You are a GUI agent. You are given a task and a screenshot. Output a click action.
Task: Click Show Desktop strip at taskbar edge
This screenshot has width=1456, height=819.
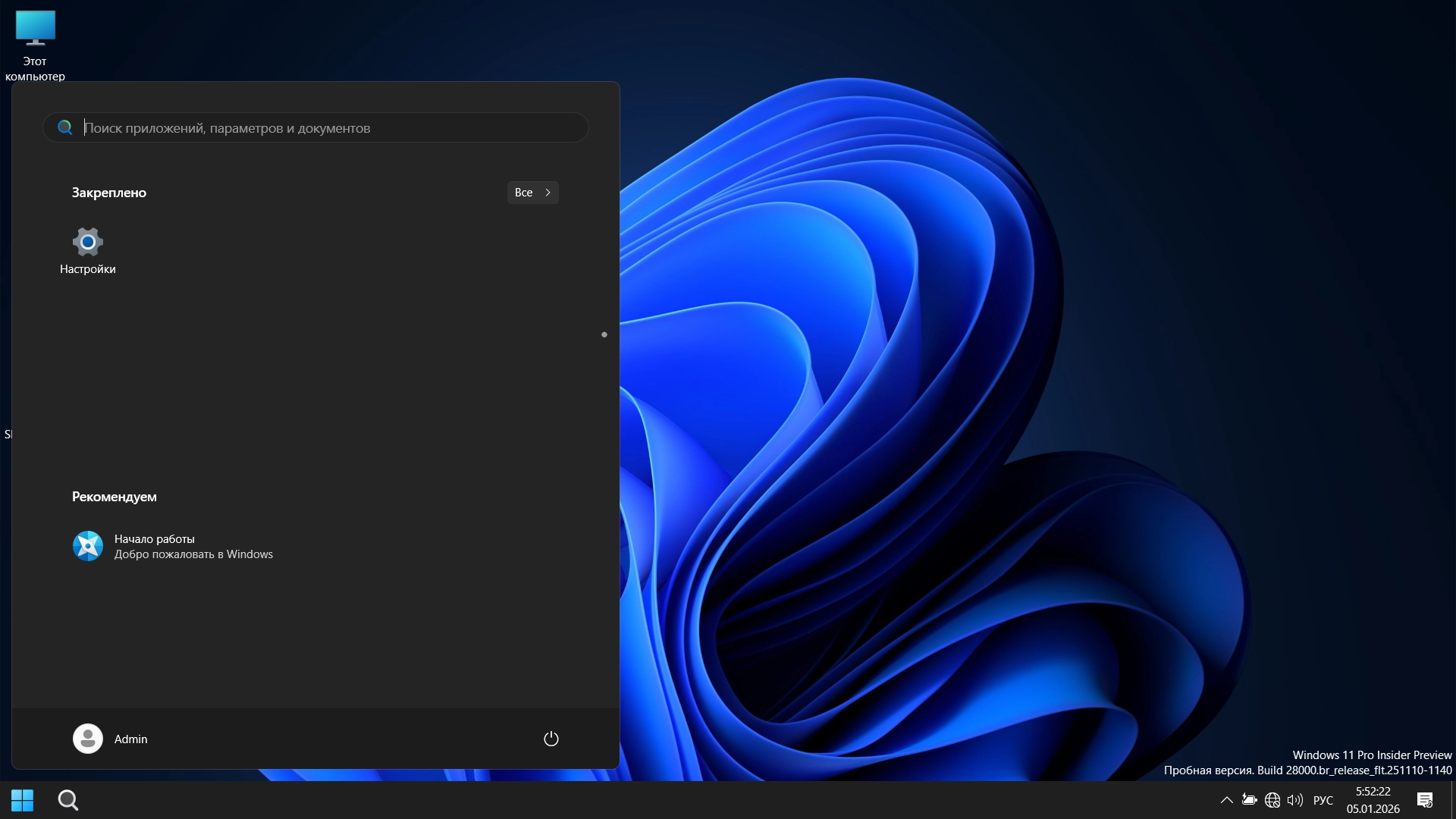pyautogui.click(x=1452, y=800)
